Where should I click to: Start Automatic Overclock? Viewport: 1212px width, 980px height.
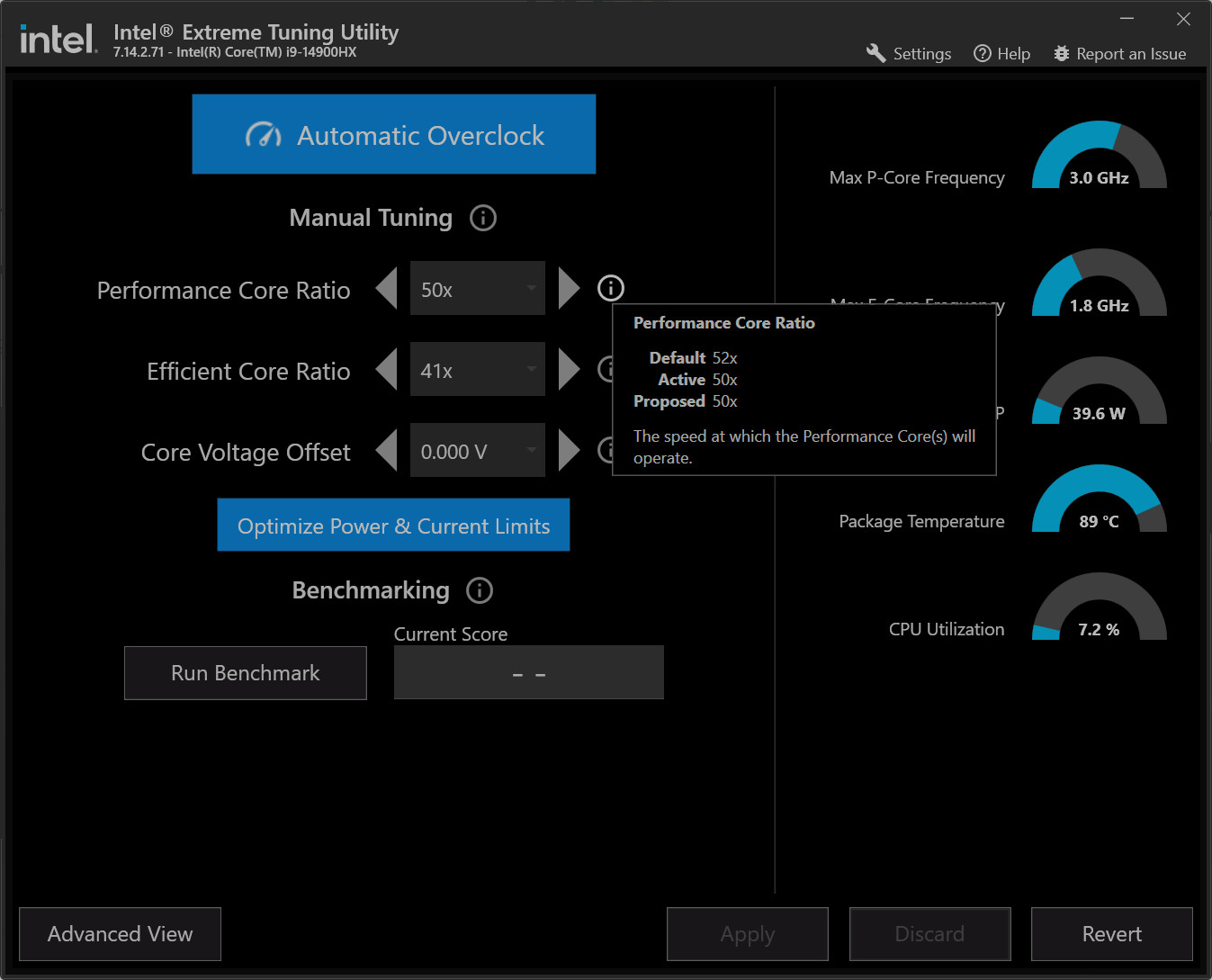(x=394, y=134)
